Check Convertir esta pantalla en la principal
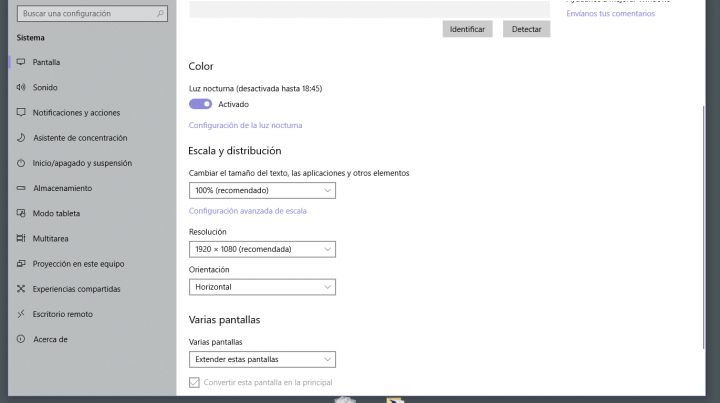Viewport: 720px width, 403px height. [x=194, y=382]
